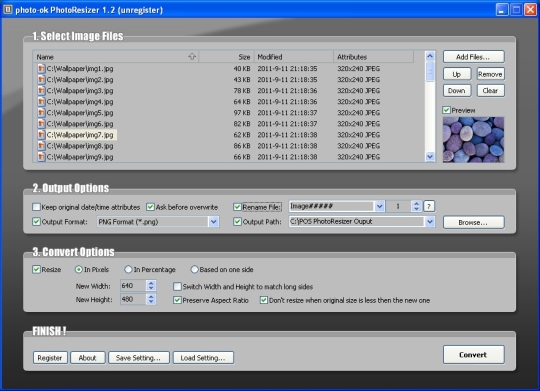This screenshot has height=391, width=540.
Task: Sort files by the Name column header
Action: [x=116, y=56]
